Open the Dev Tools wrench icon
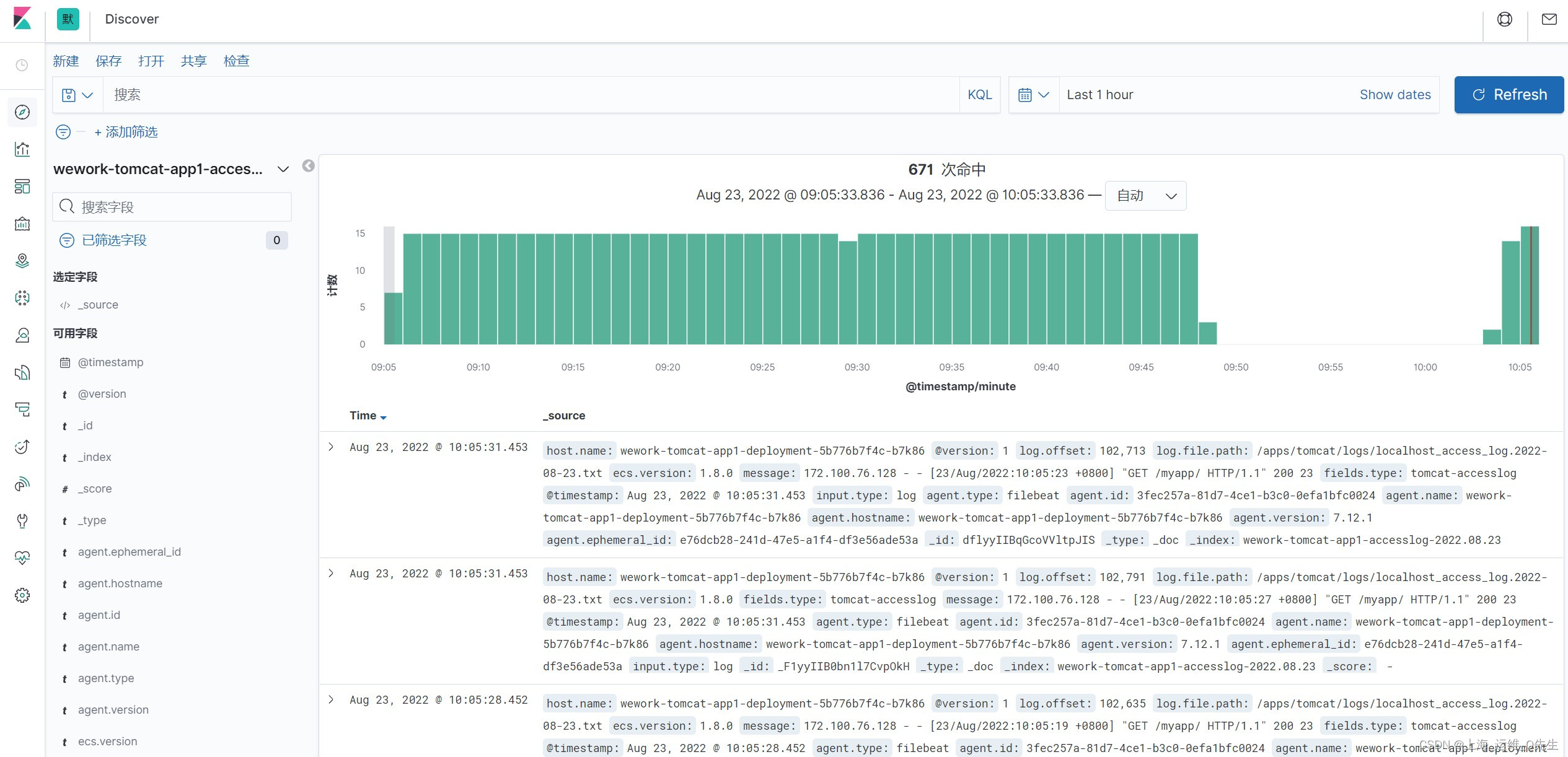Viewport: 1568px width, 757px height. (22, 521)
